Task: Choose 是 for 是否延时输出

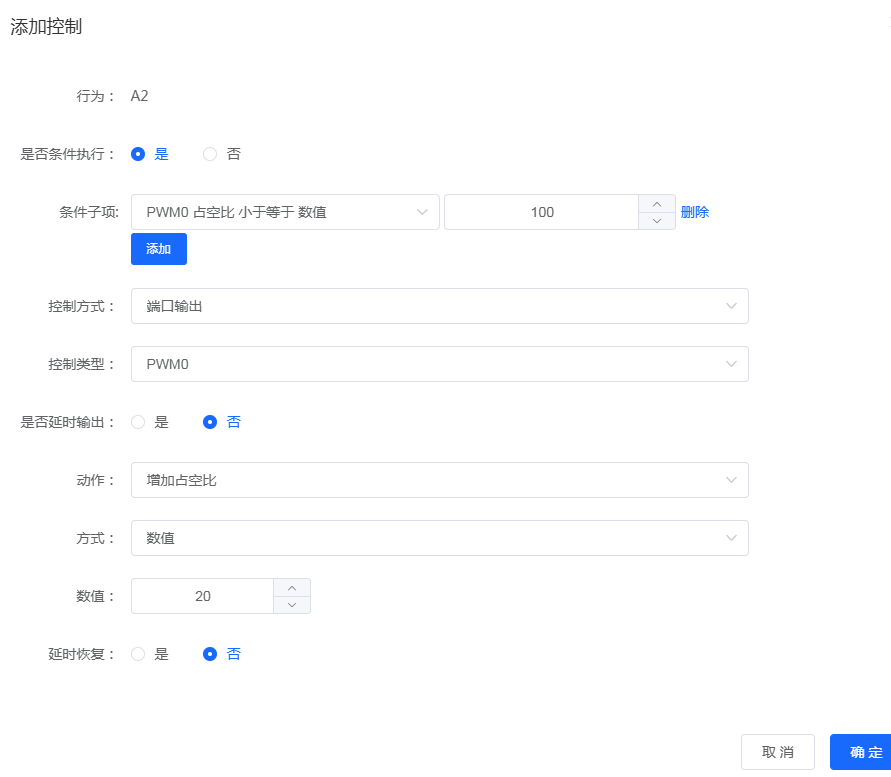Action: [x=138, y=422]
